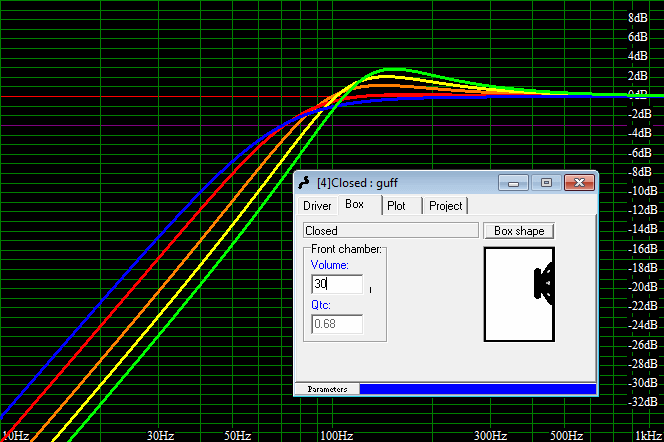664x442 pixels.
Task: Click the -10dB level axis label
Action: click(x=642, y=191)
